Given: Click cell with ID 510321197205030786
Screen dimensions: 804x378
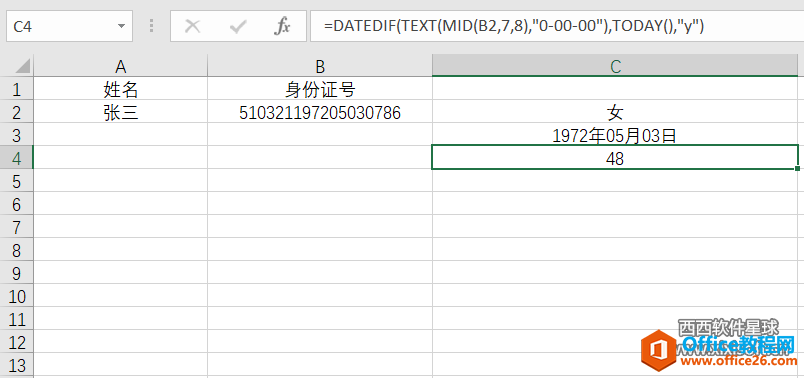Looking at the screenshot, I should (x=320, y=112).
